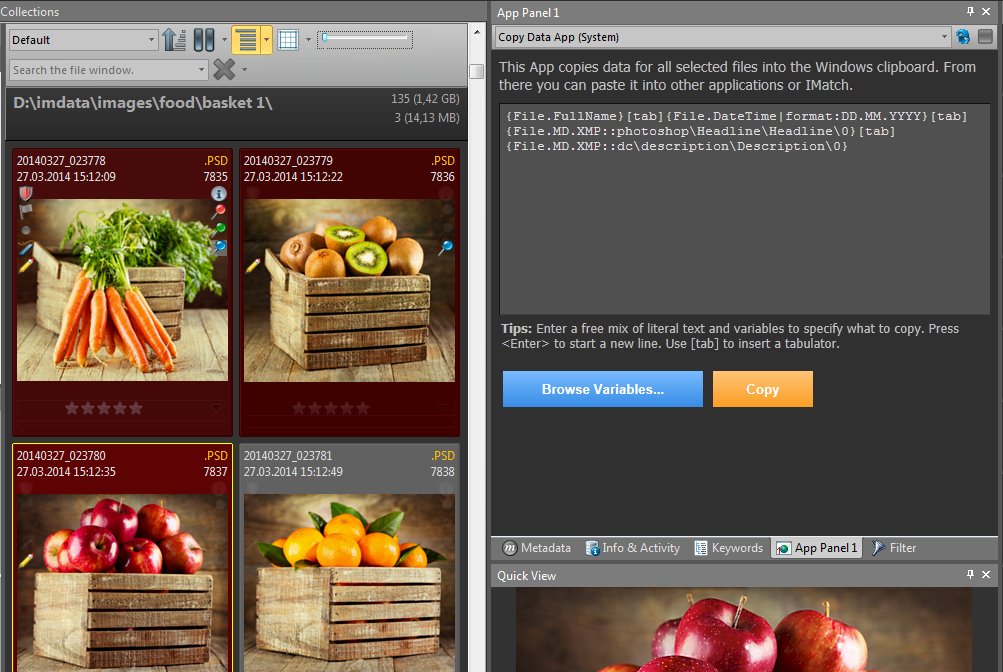Image resolution: width=1003 pixels, height=672 pixels.
Task: Expand the arrow beside the clear search X
Action: [244, 69]
